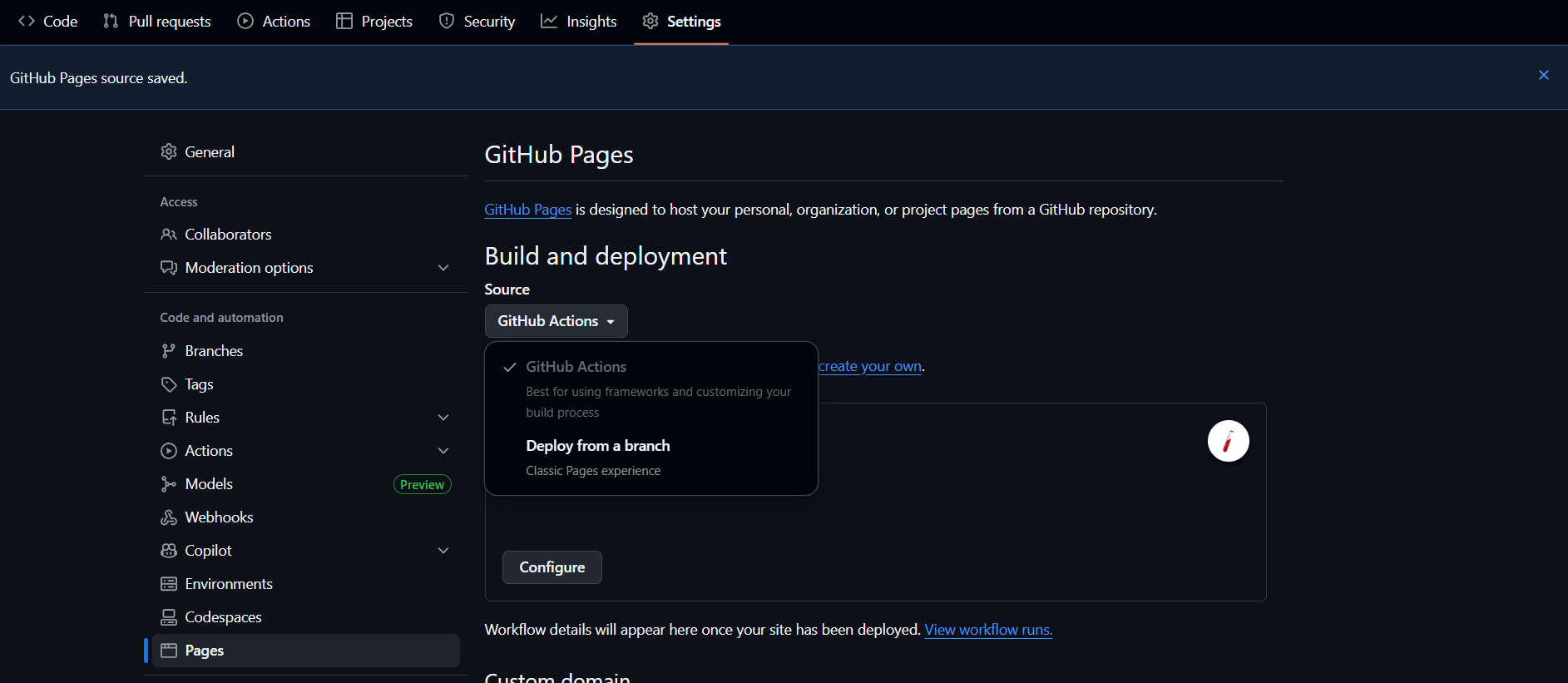Click the Branches git-branch icon in sidebar
Viewport: 1568px width, 683px height.
click(x=169, y=351)
